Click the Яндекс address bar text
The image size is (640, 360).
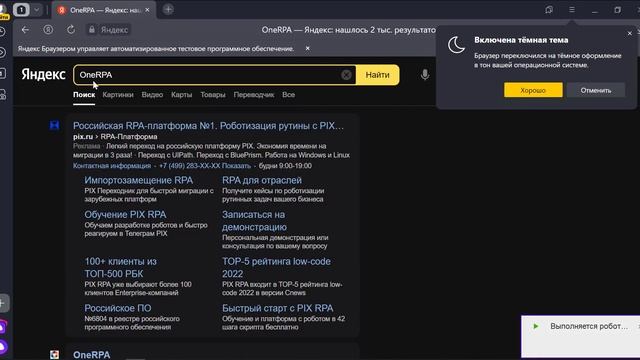pyautogui.click(x=114, y=30)
